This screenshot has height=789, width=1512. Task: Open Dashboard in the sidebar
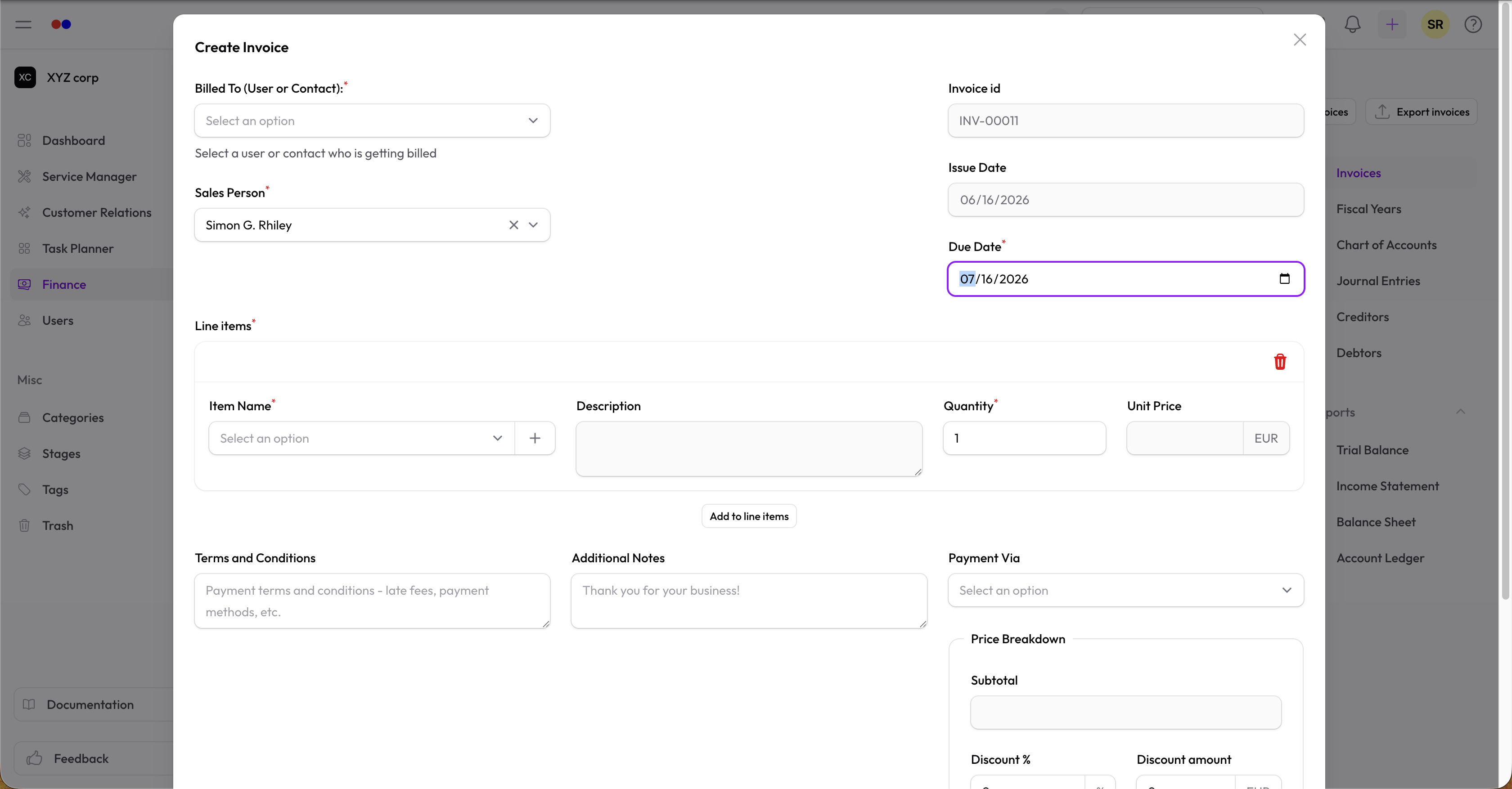point(73,140)
